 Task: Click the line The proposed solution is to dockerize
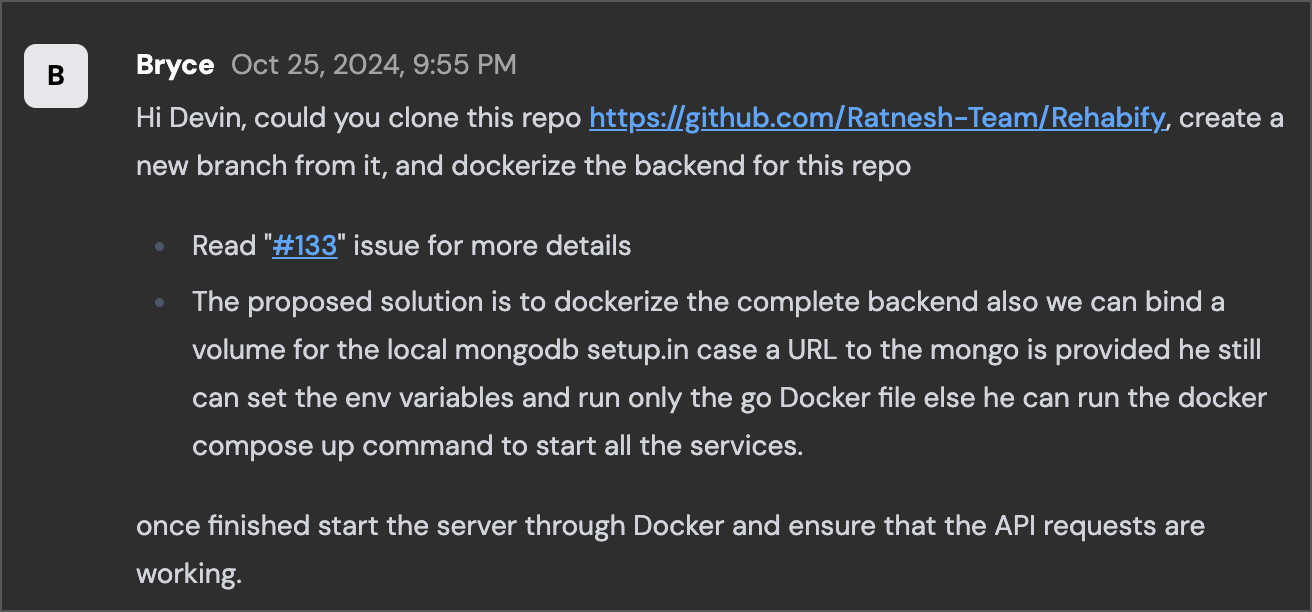pos(708,302)
